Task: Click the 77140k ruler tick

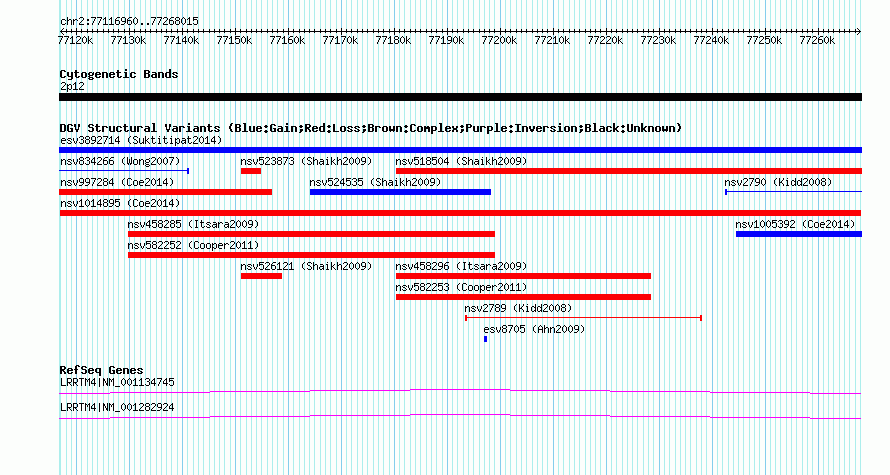Action: pos(181,40)
